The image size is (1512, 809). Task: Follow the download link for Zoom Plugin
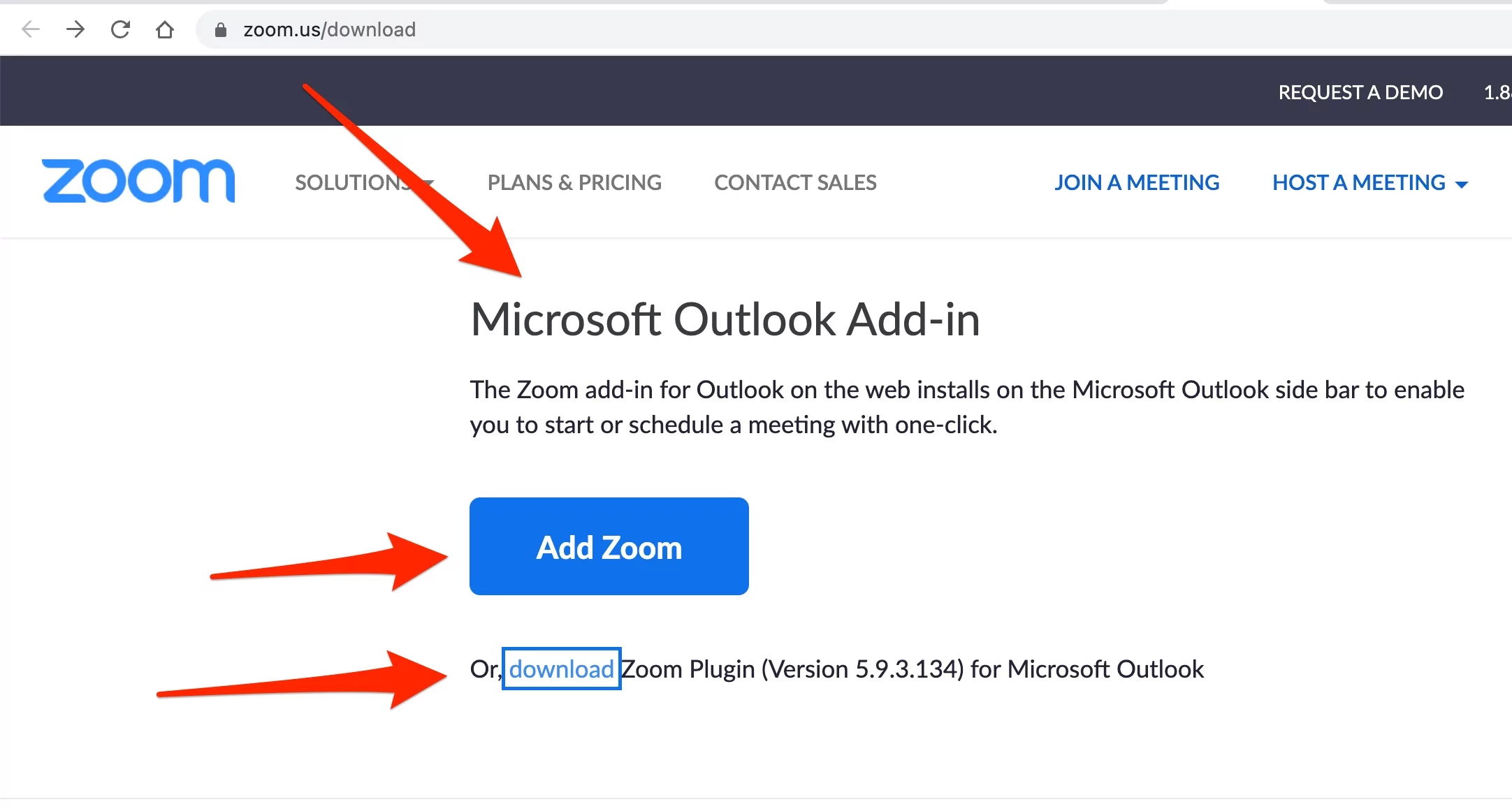tap(561, 669)
